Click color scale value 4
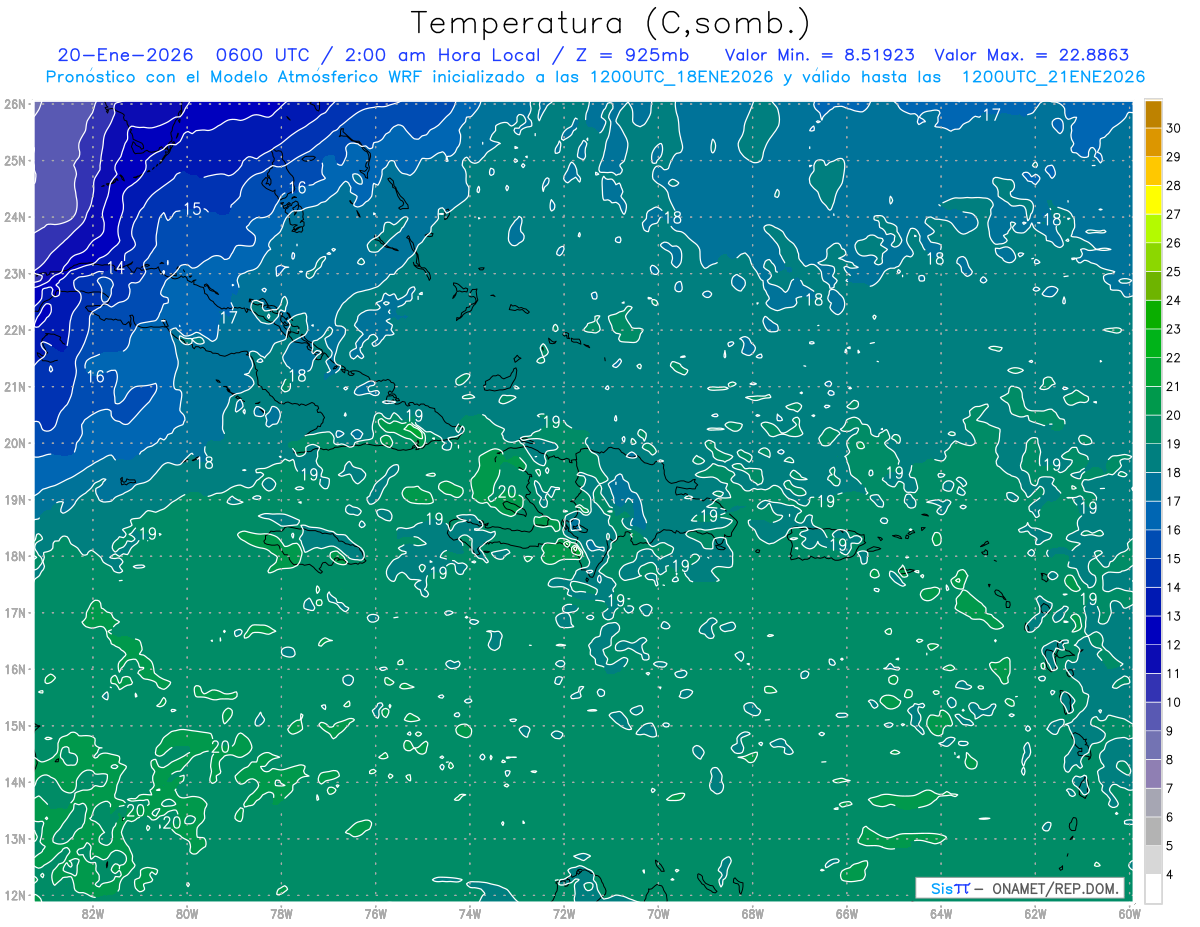Screen dimensions: 1200x927 1171,874
